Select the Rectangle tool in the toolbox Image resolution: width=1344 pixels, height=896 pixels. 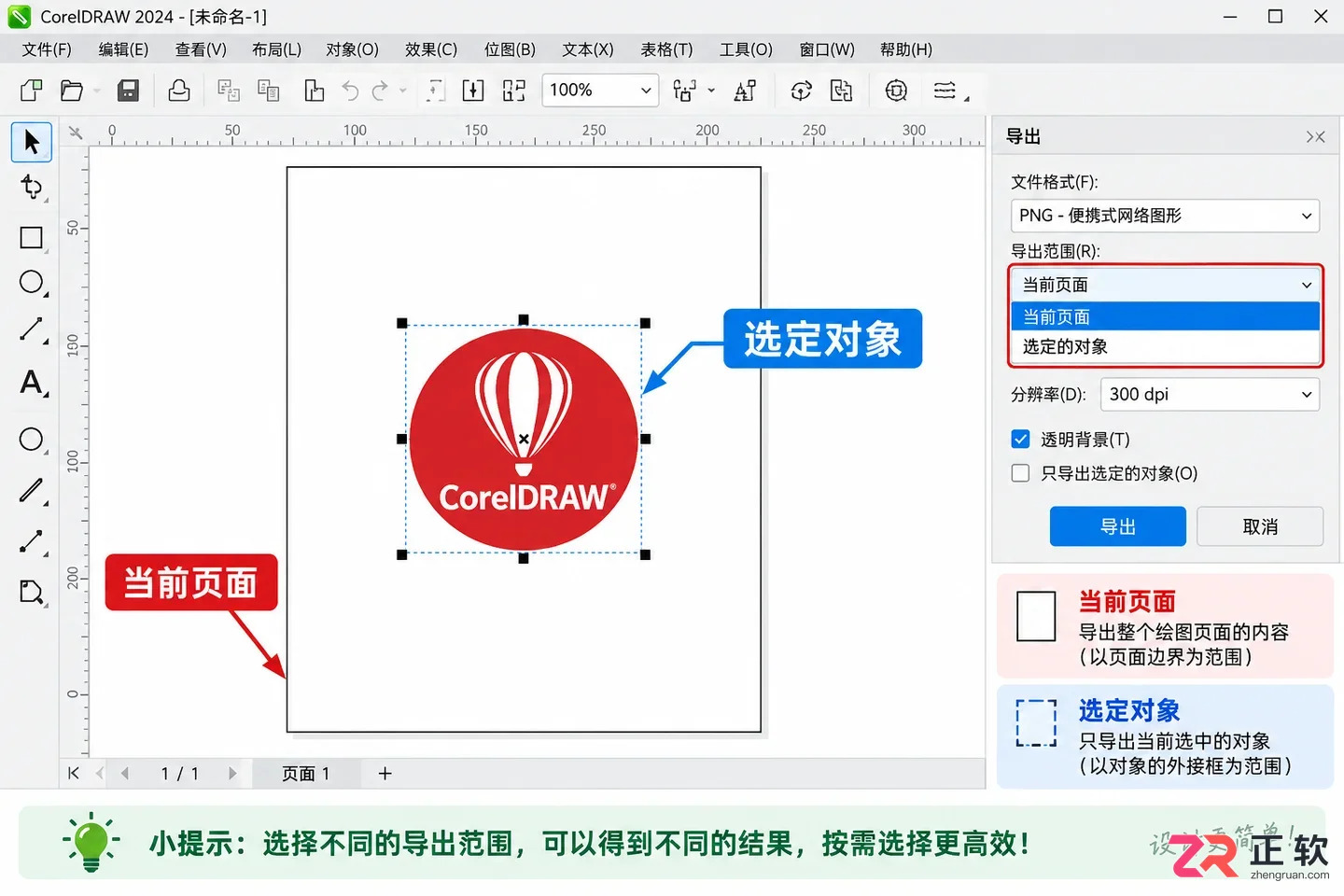(32, 238)
